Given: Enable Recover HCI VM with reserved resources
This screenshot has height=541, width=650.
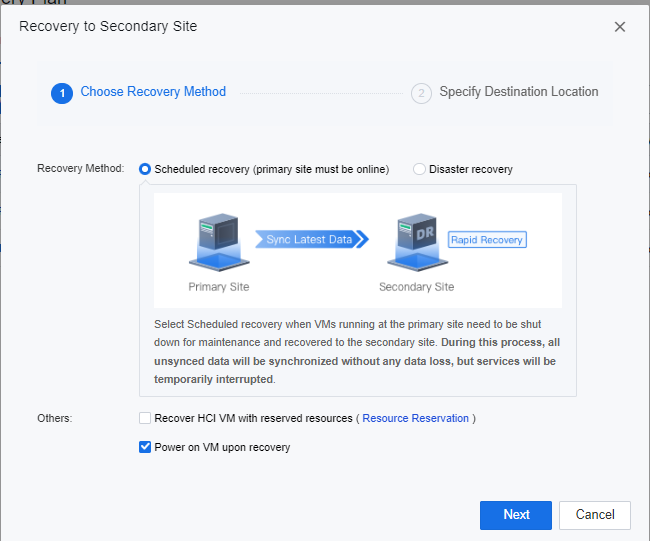Looking at the screenshot, I should pos(145,418).
